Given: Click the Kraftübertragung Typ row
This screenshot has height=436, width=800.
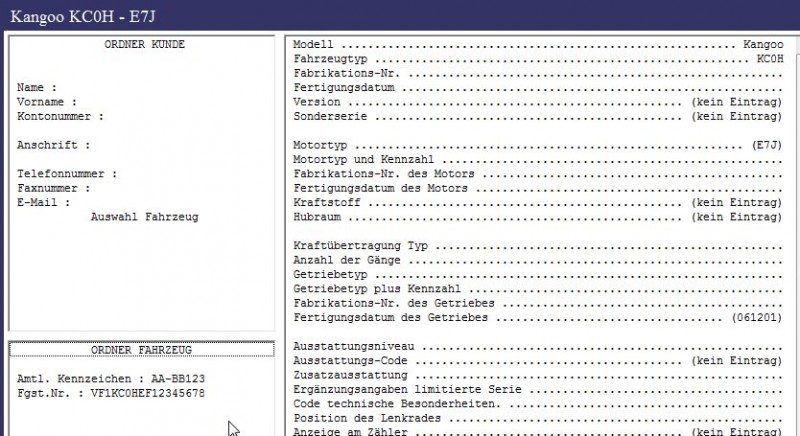Looking at the screenshot, I should 538,245.
